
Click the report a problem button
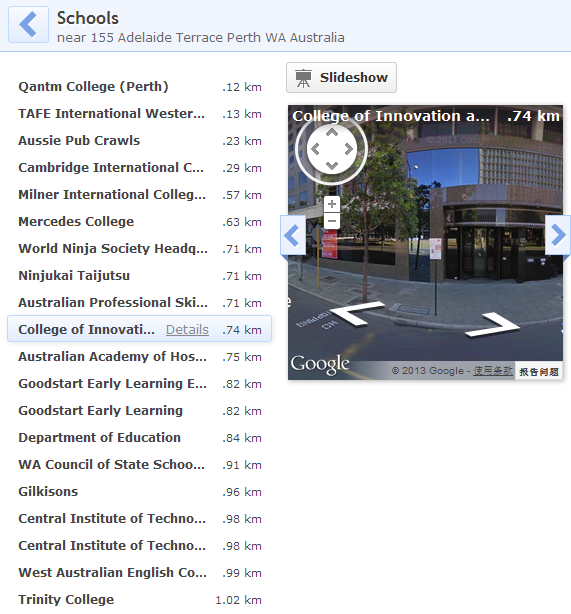(539, 372)
